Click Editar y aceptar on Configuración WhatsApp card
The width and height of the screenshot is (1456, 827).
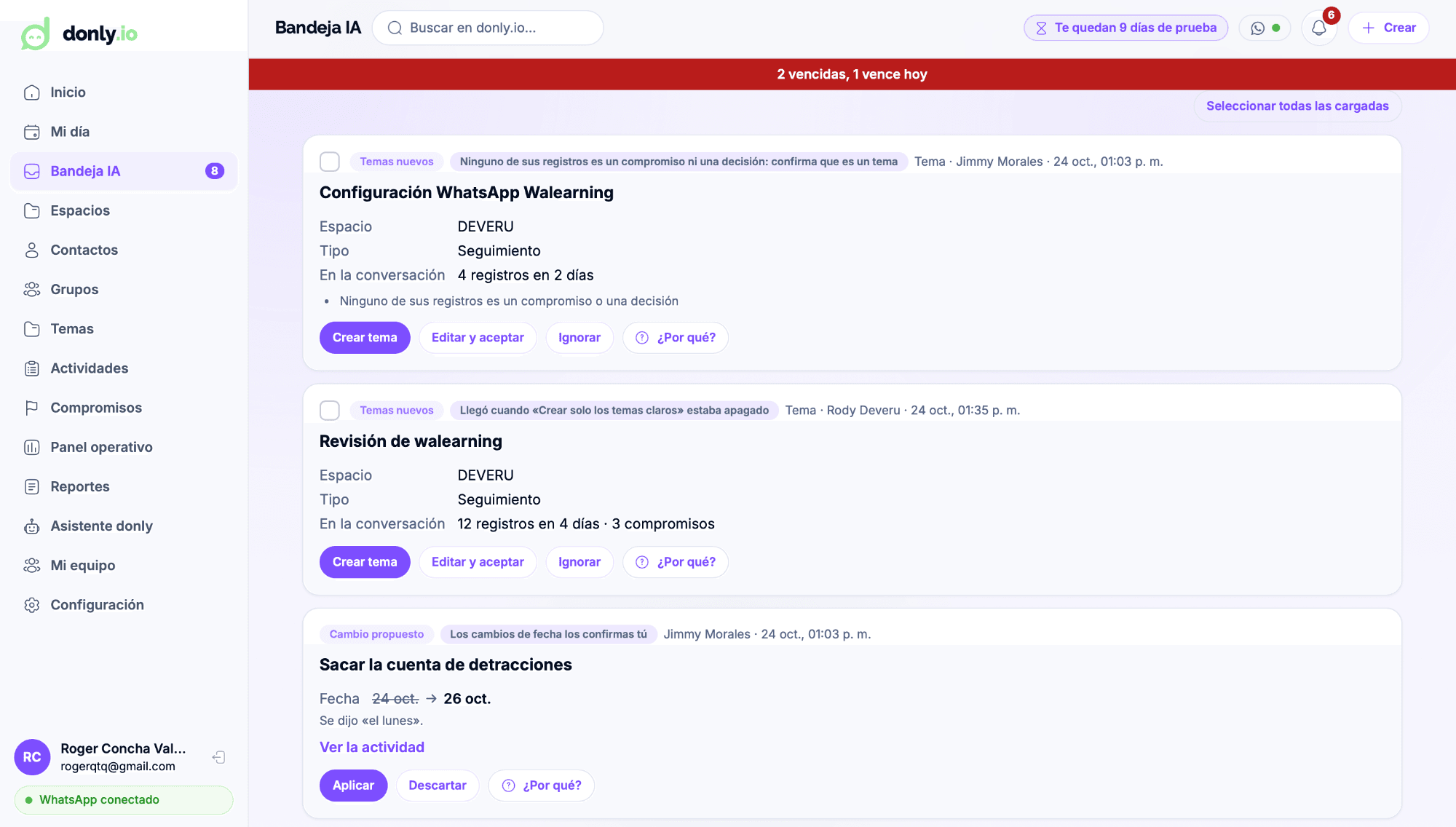pos(478,338)
